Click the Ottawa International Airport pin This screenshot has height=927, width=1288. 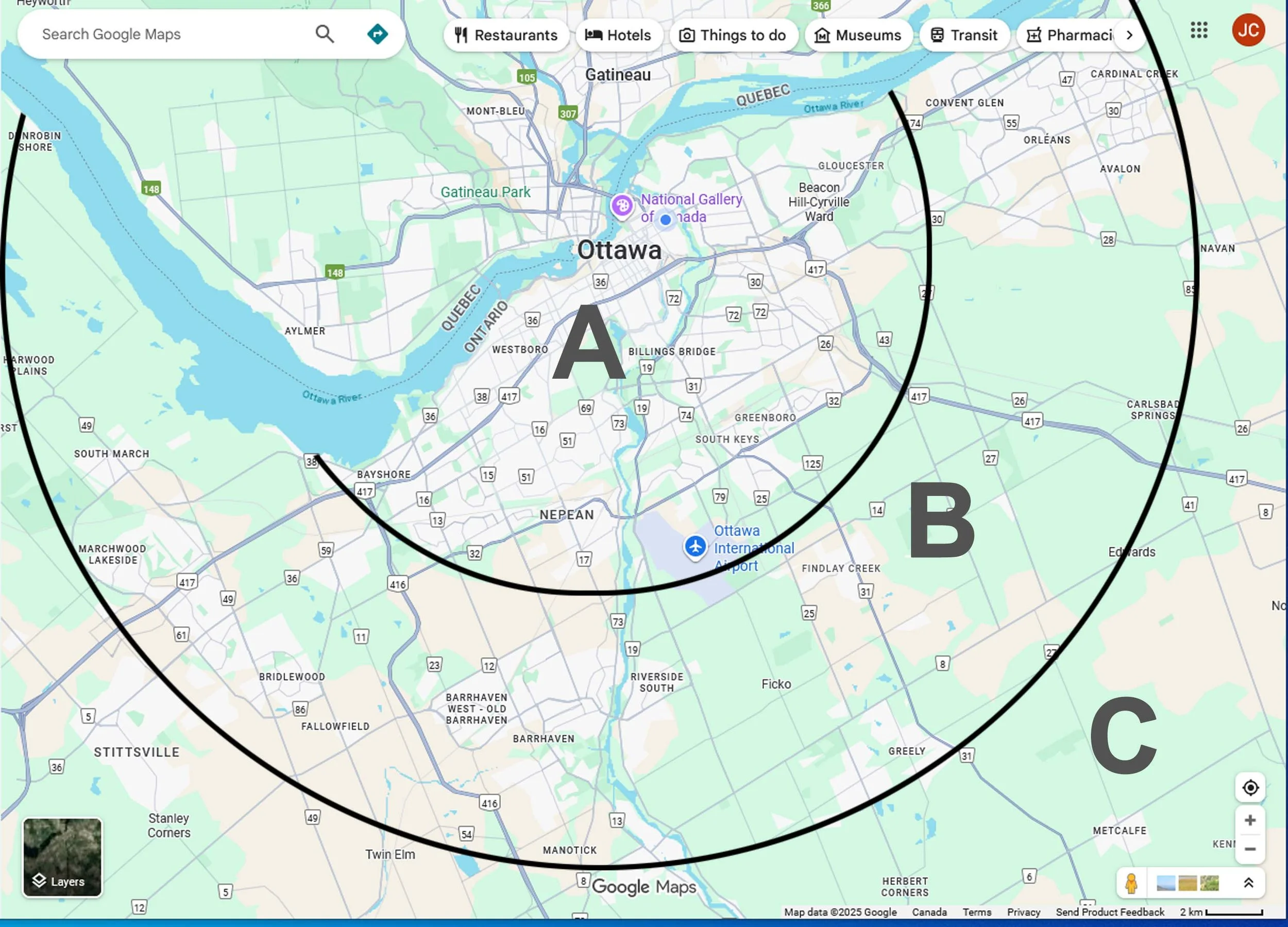point(695,546)
